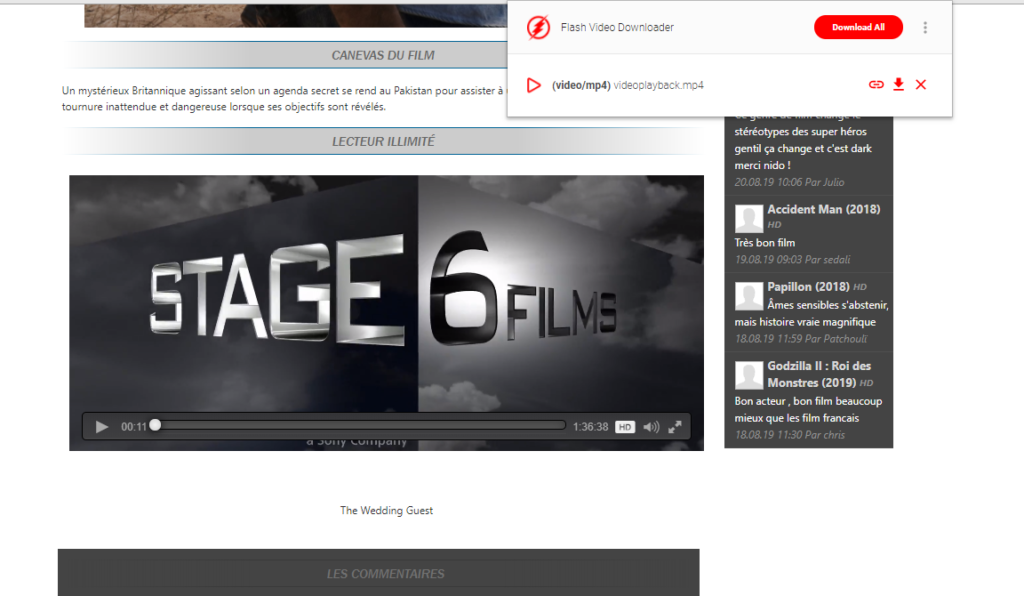The width and height of the screenshot is (1024, 596).
Task: Download videoplayback.mp4 using the arrow icon
Action: tap(899, 84)
